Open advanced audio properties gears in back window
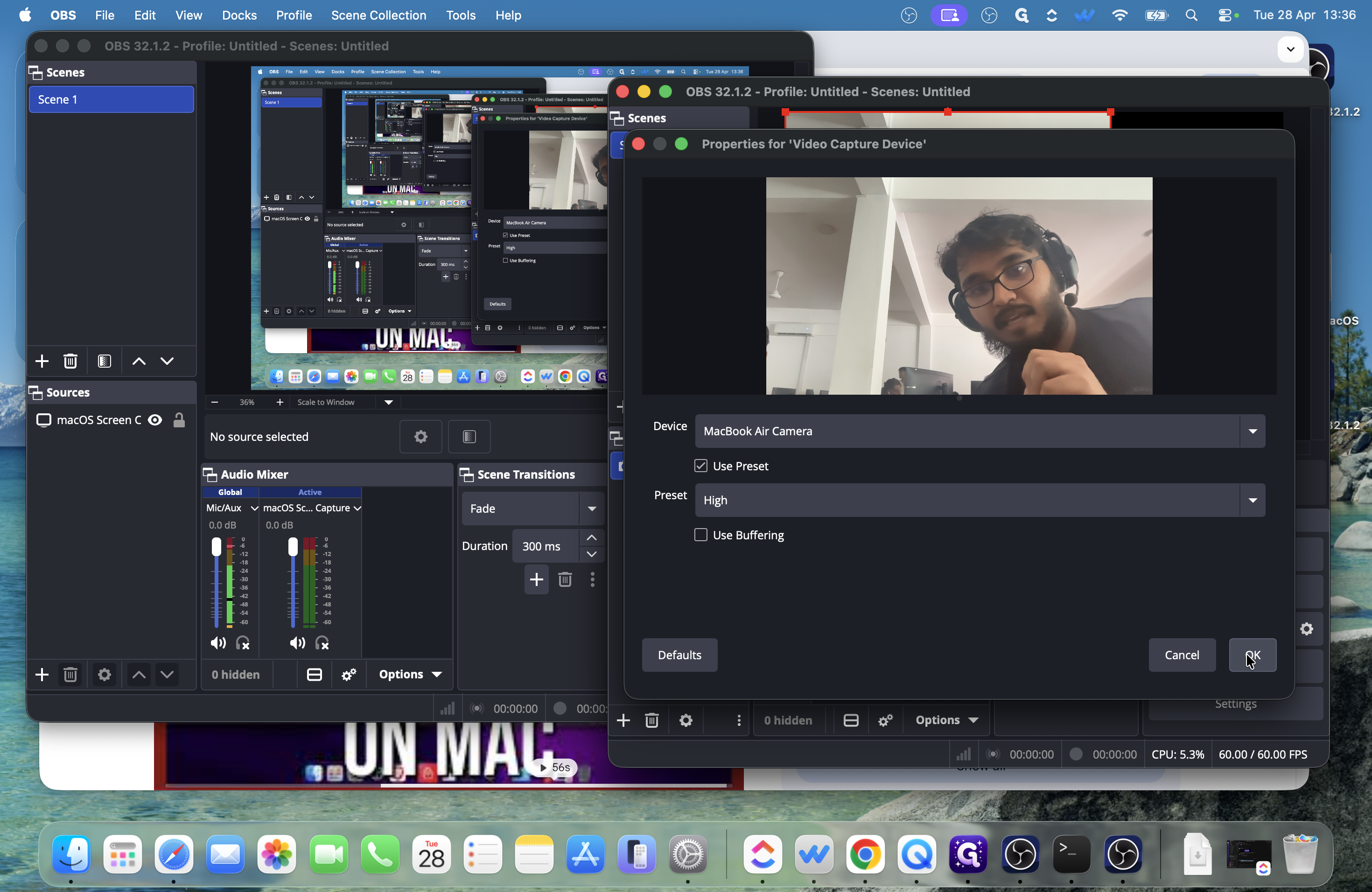 coord(349,674)
